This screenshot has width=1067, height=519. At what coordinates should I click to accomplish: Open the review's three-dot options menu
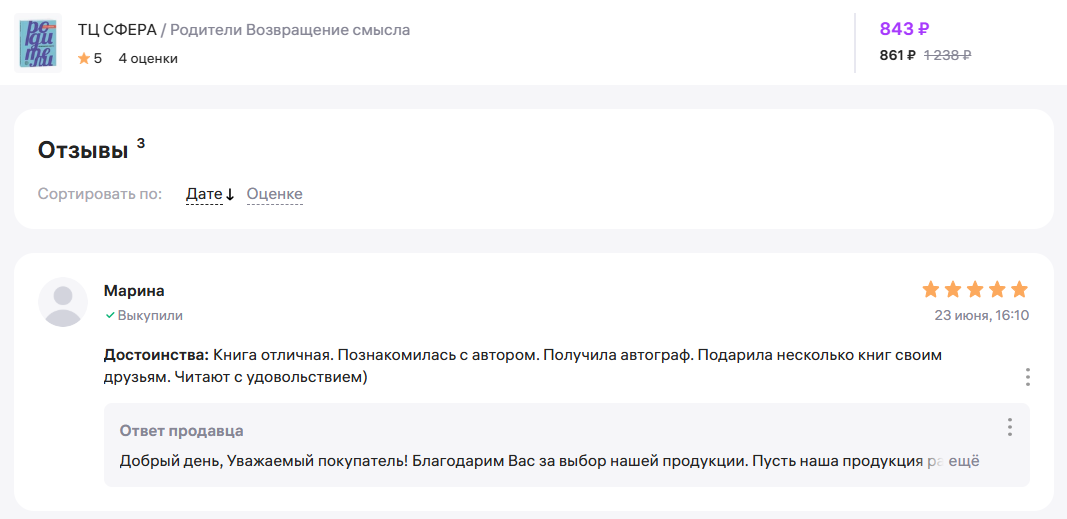point(1027,377)
